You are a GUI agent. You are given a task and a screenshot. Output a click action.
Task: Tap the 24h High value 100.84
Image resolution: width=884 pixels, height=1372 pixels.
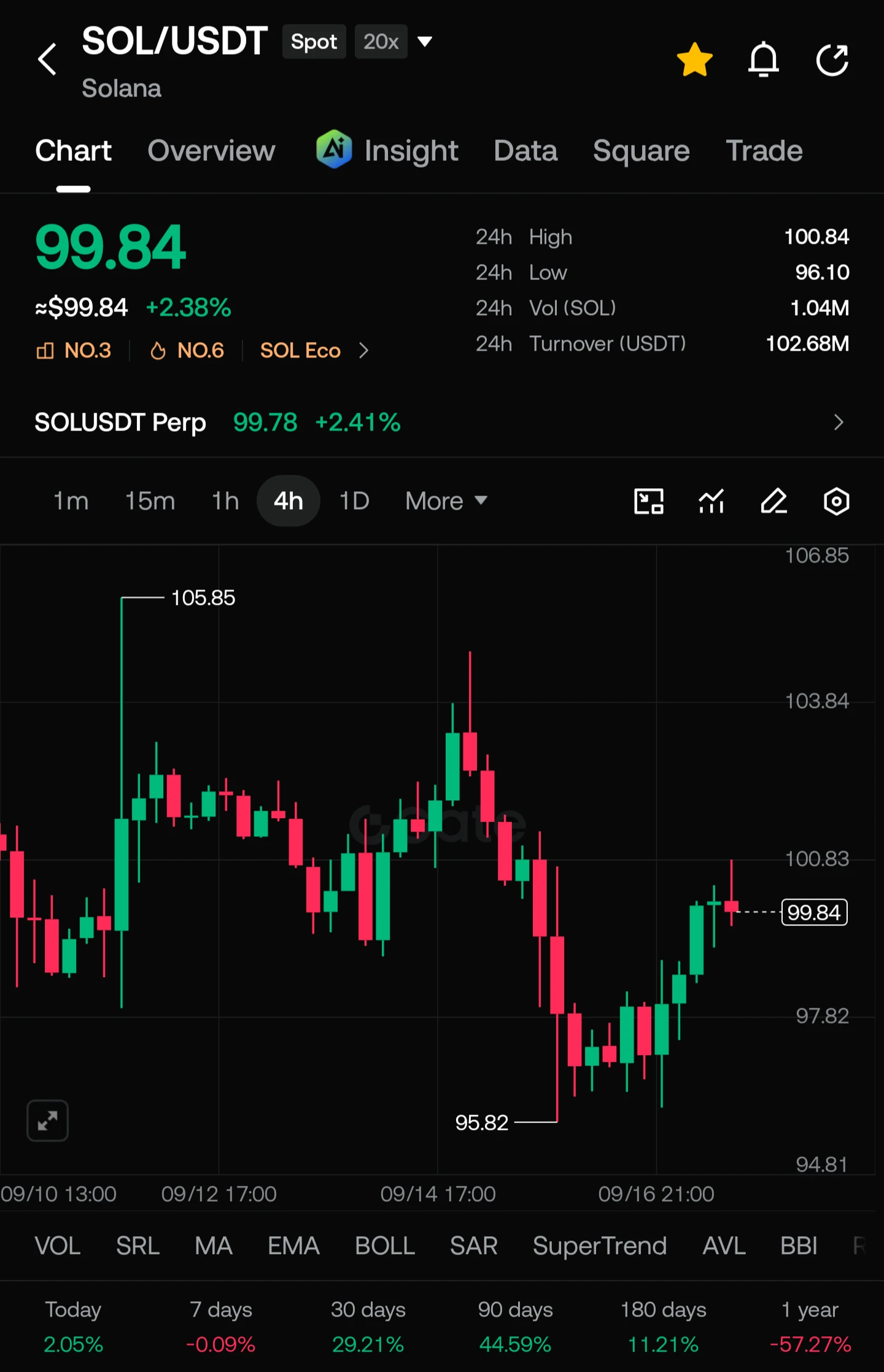pyautogui.click(x=816, y=237)
